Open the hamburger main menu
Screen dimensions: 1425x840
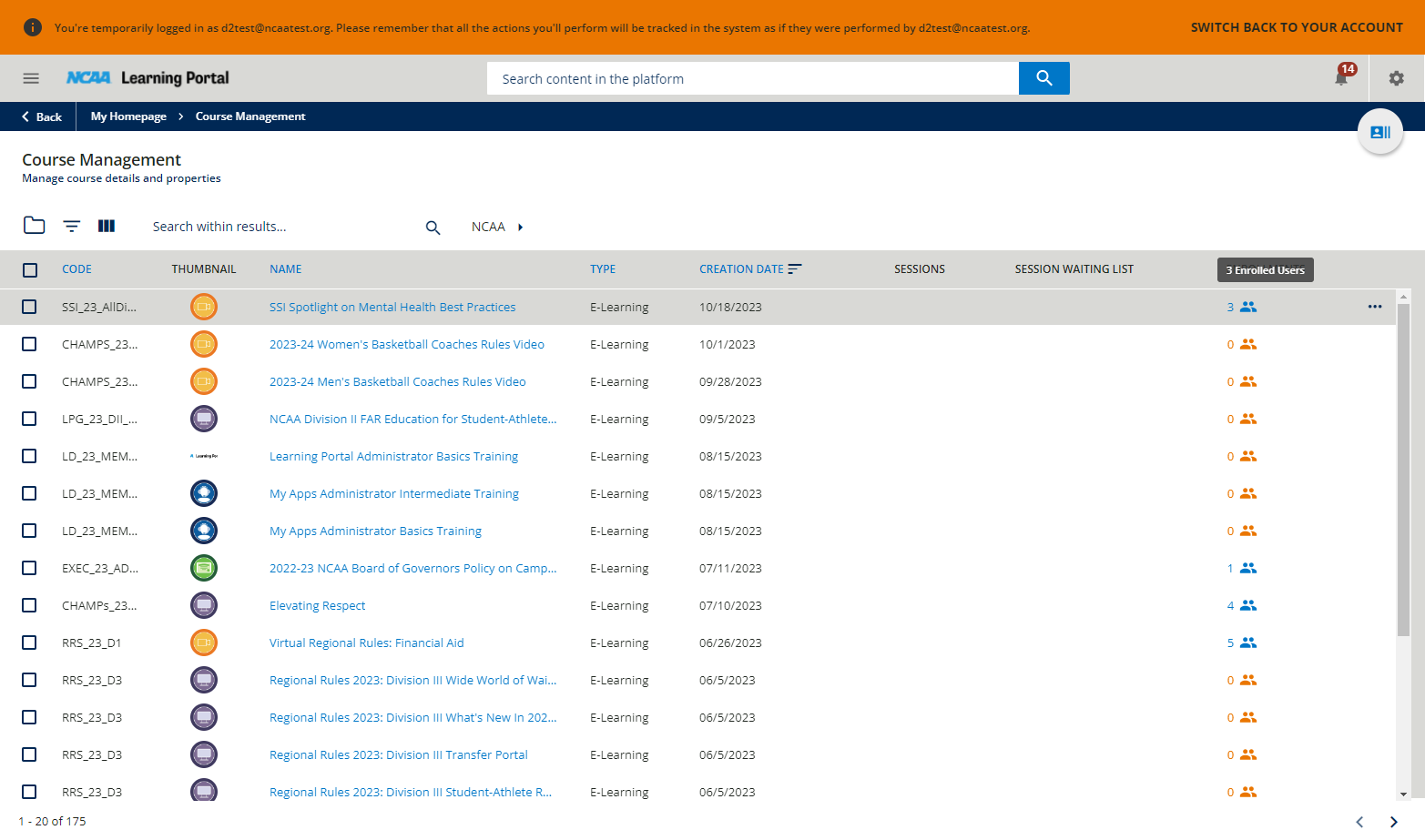(31, 78)
